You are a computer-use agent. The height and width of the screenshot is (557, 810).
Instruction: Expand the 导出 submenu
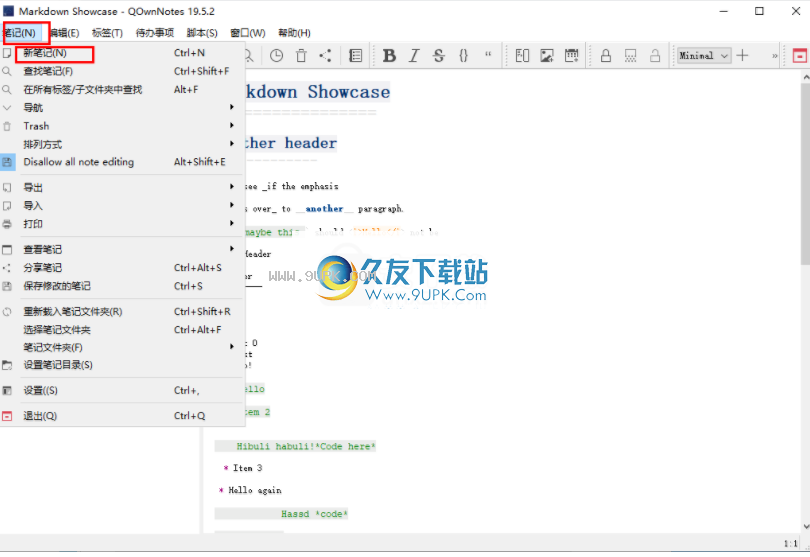click(122, 188)
